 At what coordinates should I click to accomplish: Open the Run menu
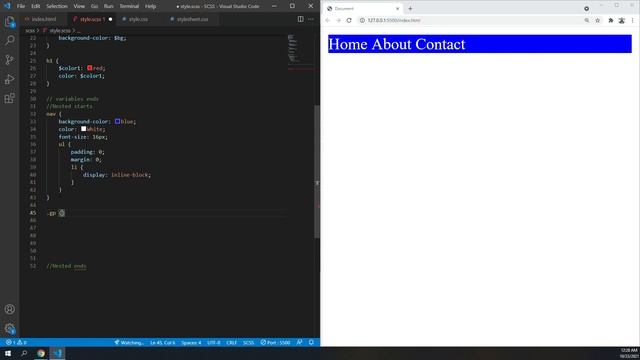pos(109,6)
